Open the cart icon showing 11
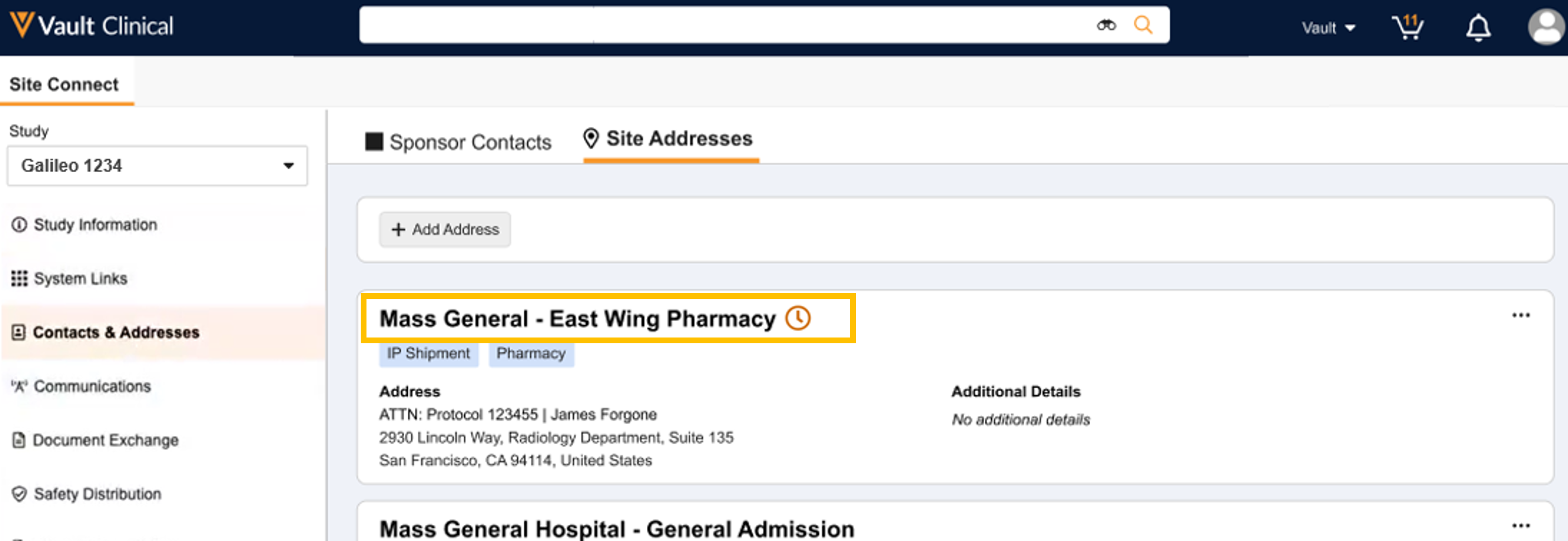The image size is (1568, 541). coord(1407,27)
